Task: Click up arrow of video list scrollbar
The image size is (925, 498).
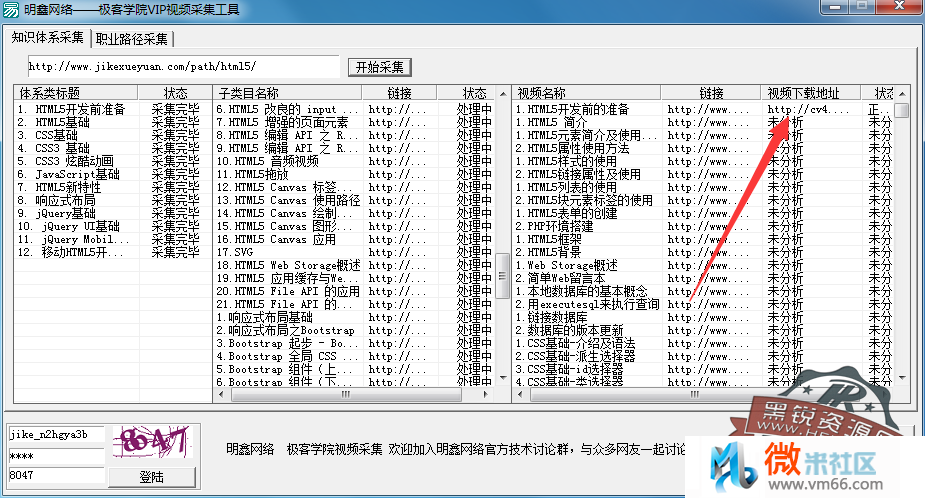Action: click(902, 93)
